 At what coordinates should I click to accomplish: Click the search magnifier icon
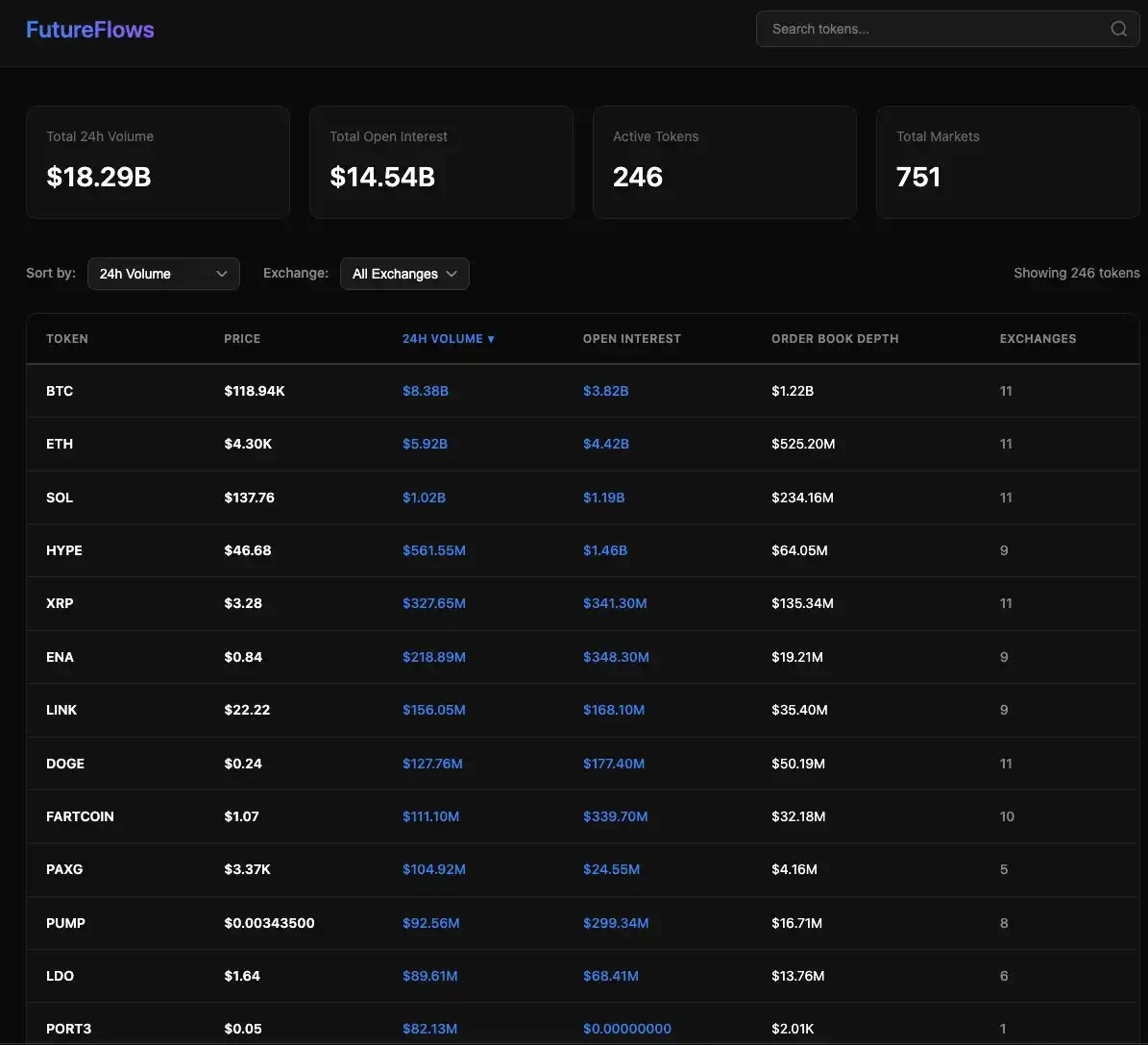(x=1118, y=28)
